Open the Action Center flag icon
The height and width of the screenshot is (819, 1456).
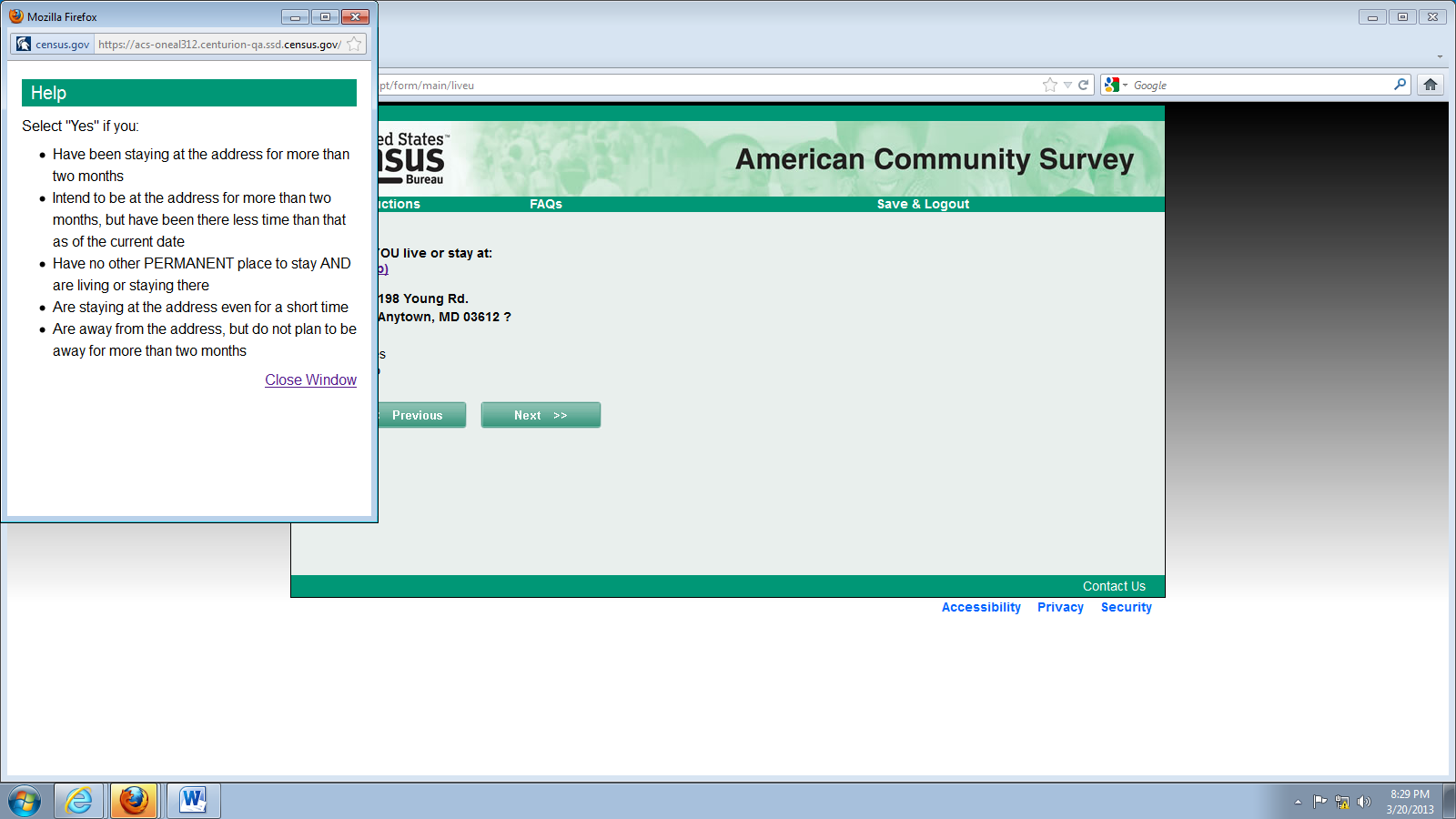coord(1319,802)
